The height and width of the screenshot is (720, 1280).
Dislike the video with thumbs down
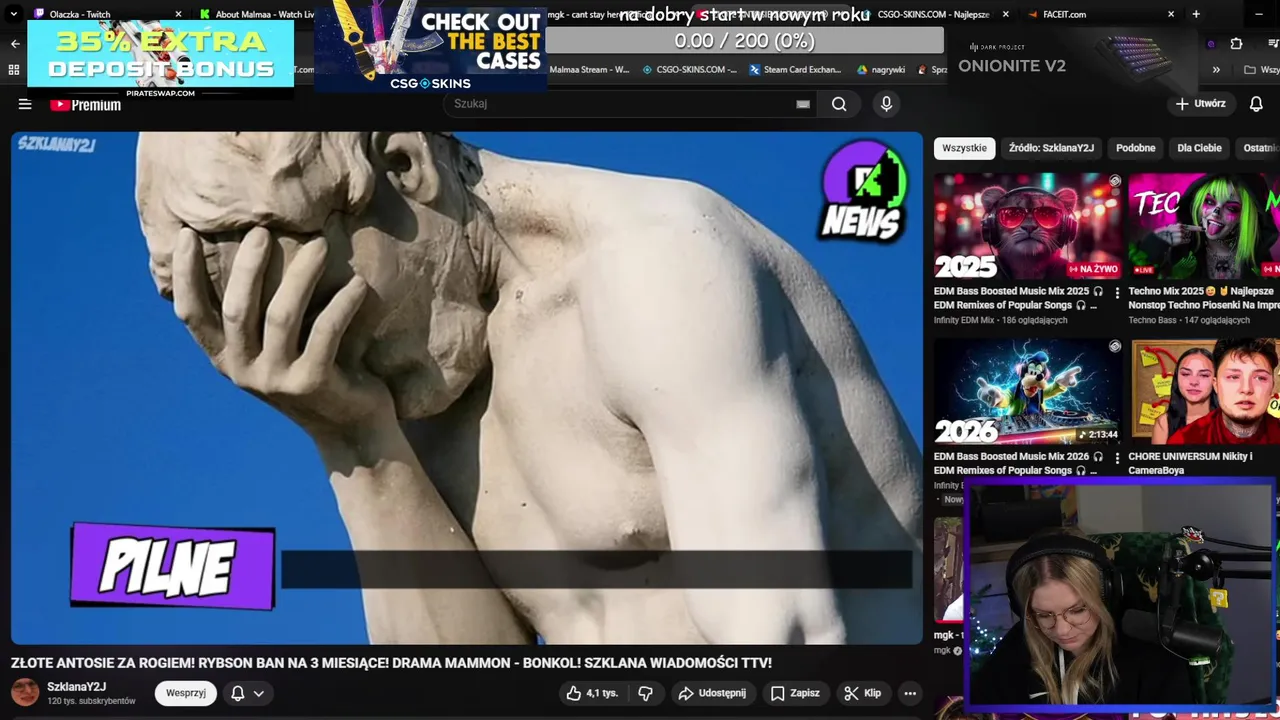click(646, 693)
